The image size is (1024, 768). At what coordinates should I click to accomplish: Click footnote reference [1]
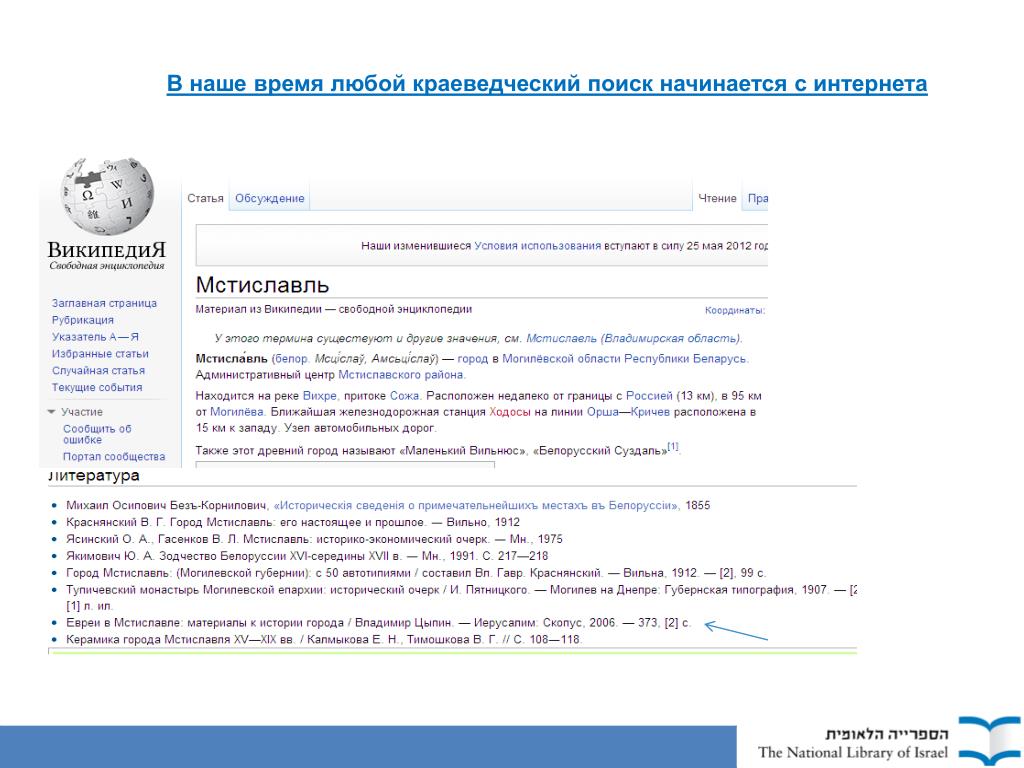(x=673, y=447)
